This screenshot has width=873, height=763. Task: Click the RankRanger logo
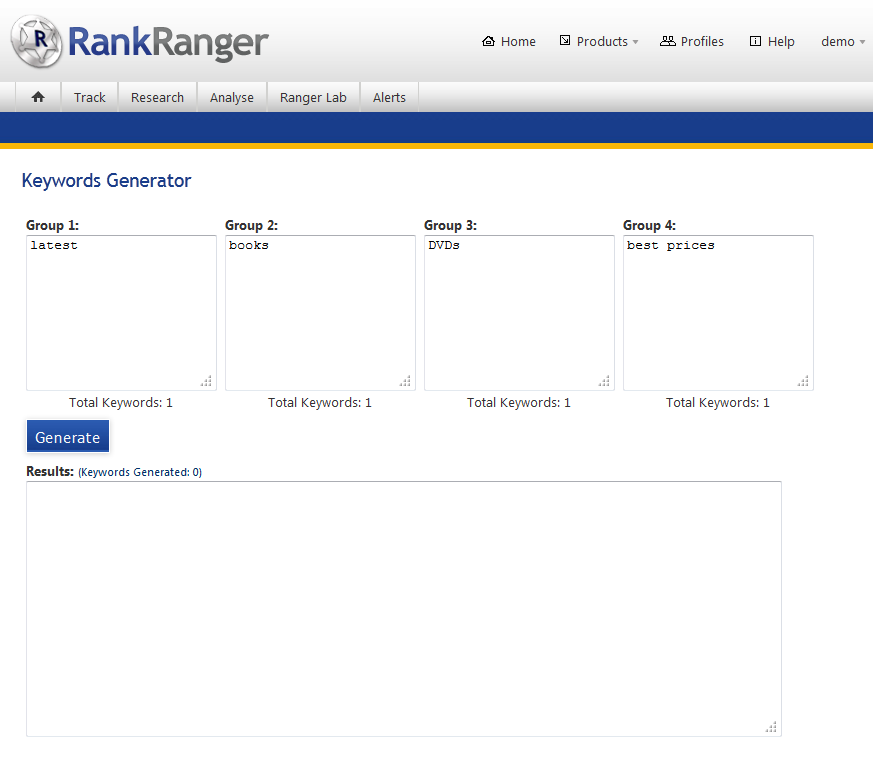pyautogui.click(x=140, y=41)
